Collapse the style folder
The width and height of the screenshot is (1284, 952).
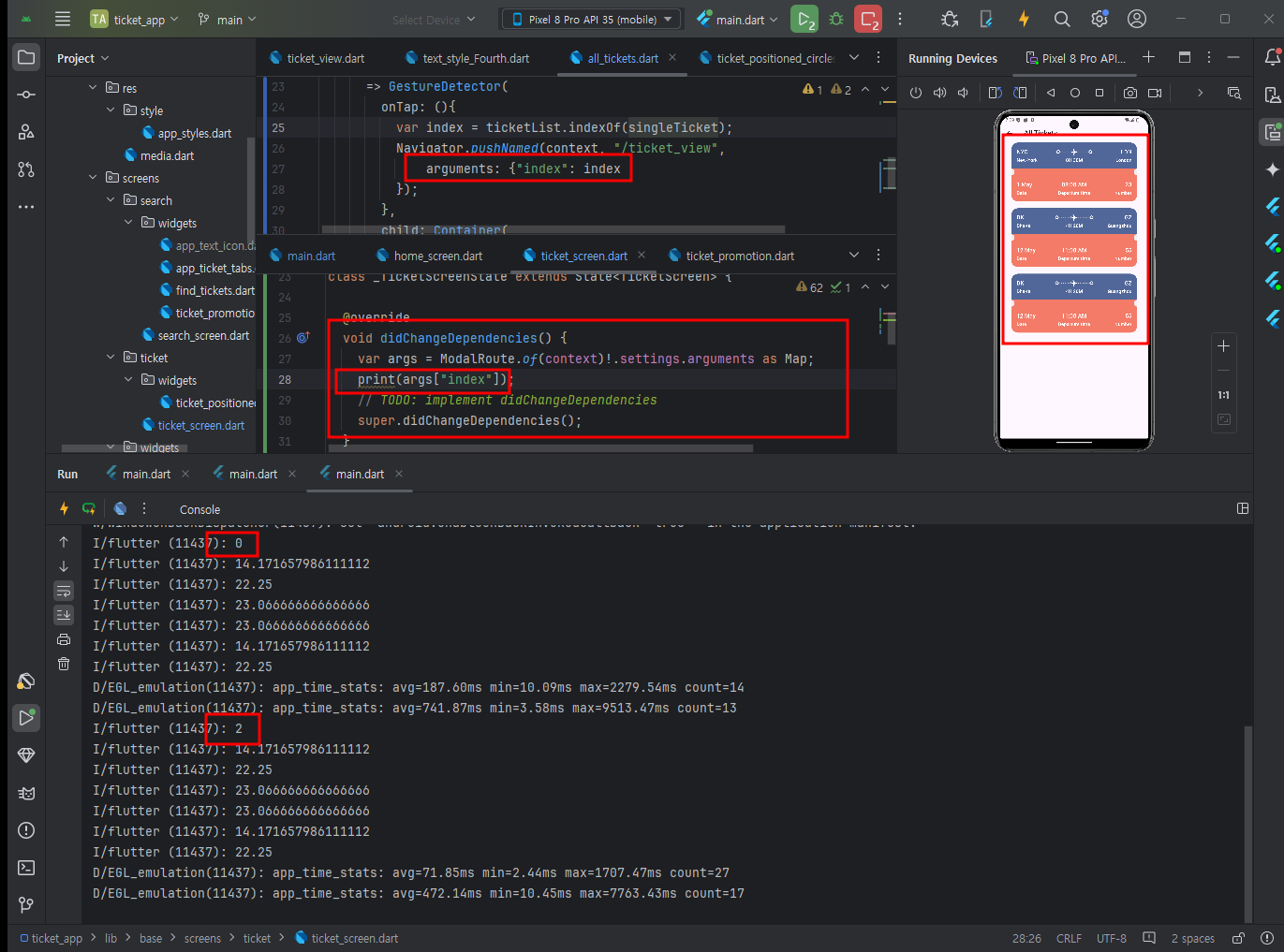click(x=111, y=110)
